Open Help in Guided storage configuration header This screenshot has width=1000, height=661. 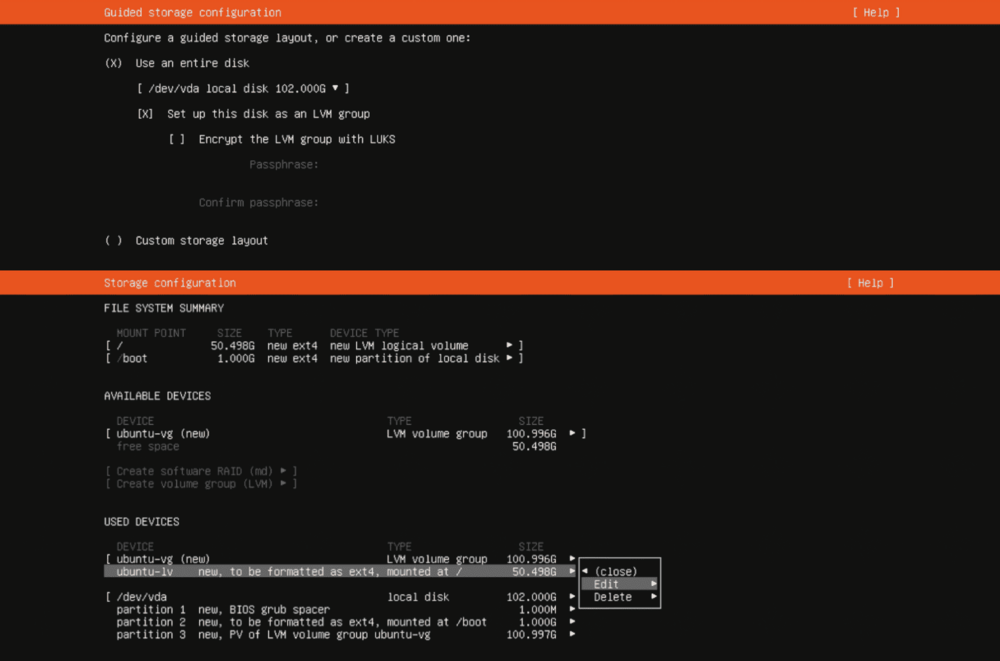click(875, 12)
